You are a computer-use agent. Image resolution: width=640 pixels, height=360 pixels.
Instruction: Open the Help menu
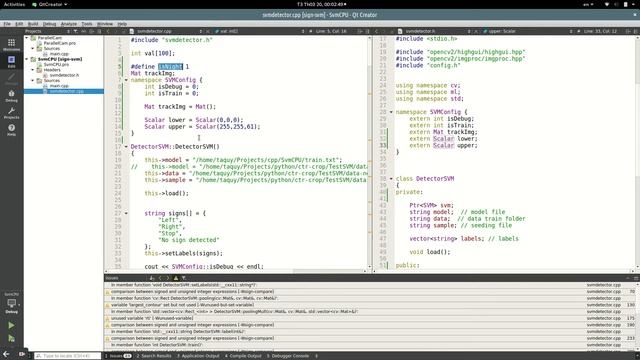[x=122, y=24]
